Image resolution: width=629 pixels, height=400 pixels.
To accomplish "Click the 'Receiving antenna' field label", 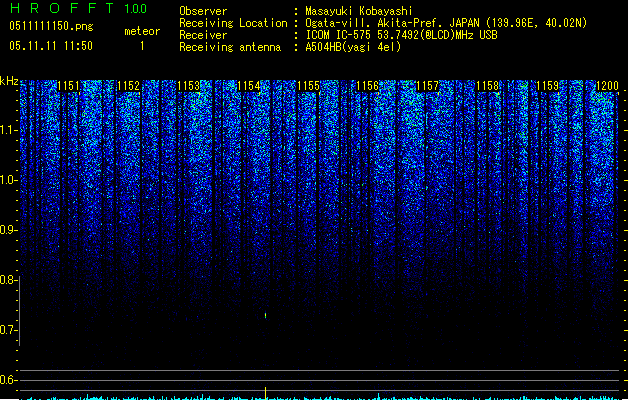I will coord(230,47).
